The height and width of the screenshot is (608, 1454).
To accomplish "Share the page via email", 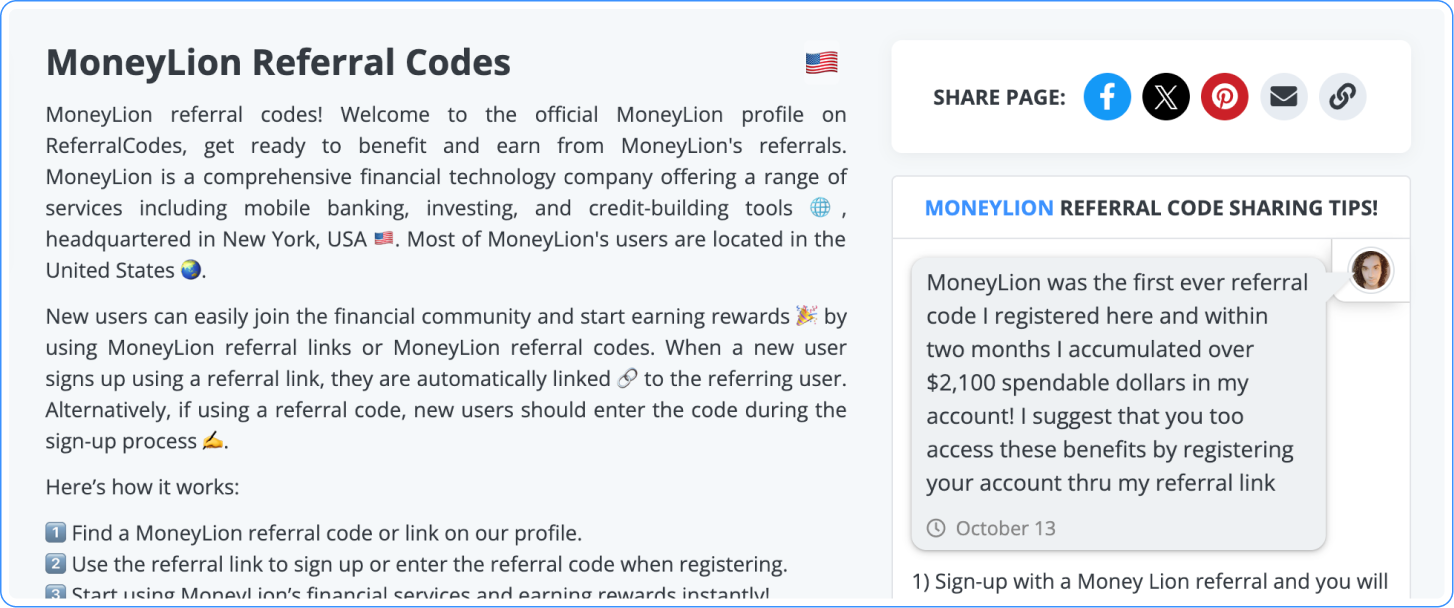I will [1284, 96].
